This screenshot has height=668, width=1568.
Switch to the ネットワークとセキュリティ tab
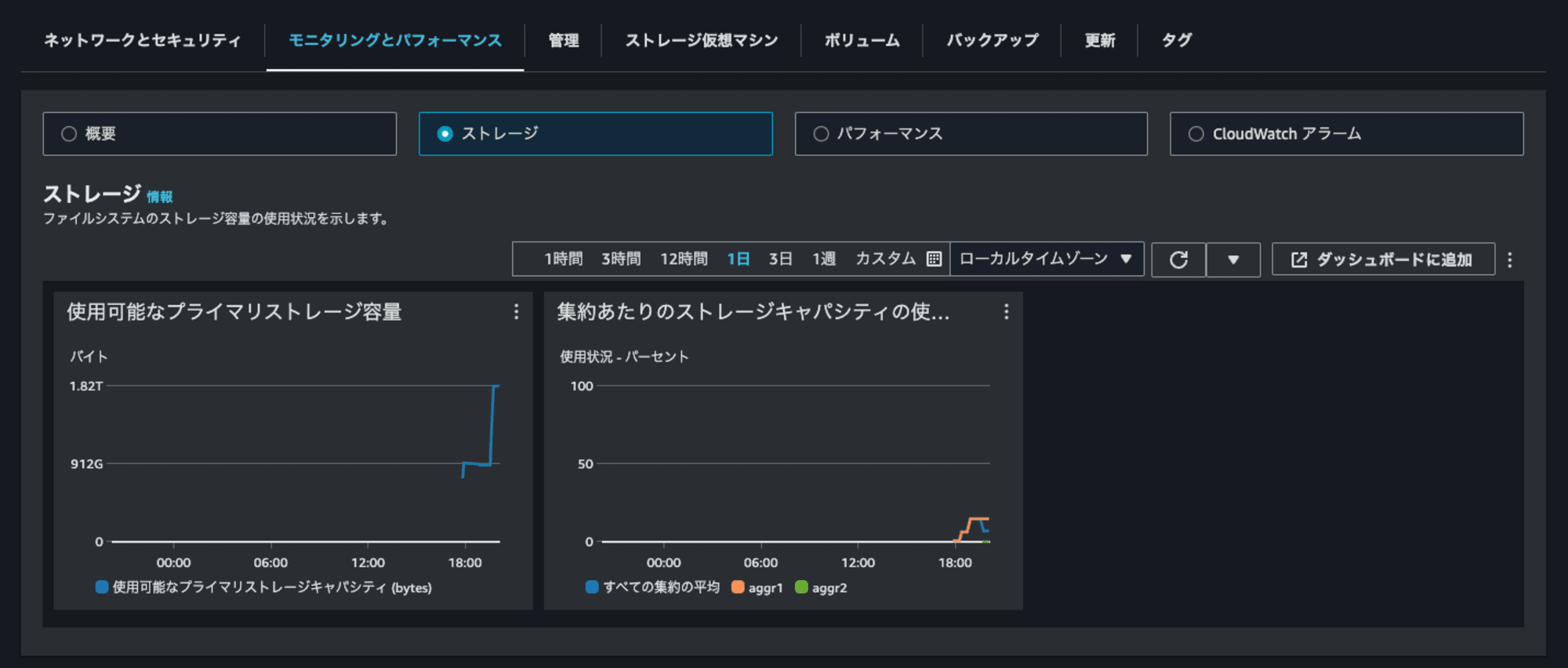click(x=142, y=40)
